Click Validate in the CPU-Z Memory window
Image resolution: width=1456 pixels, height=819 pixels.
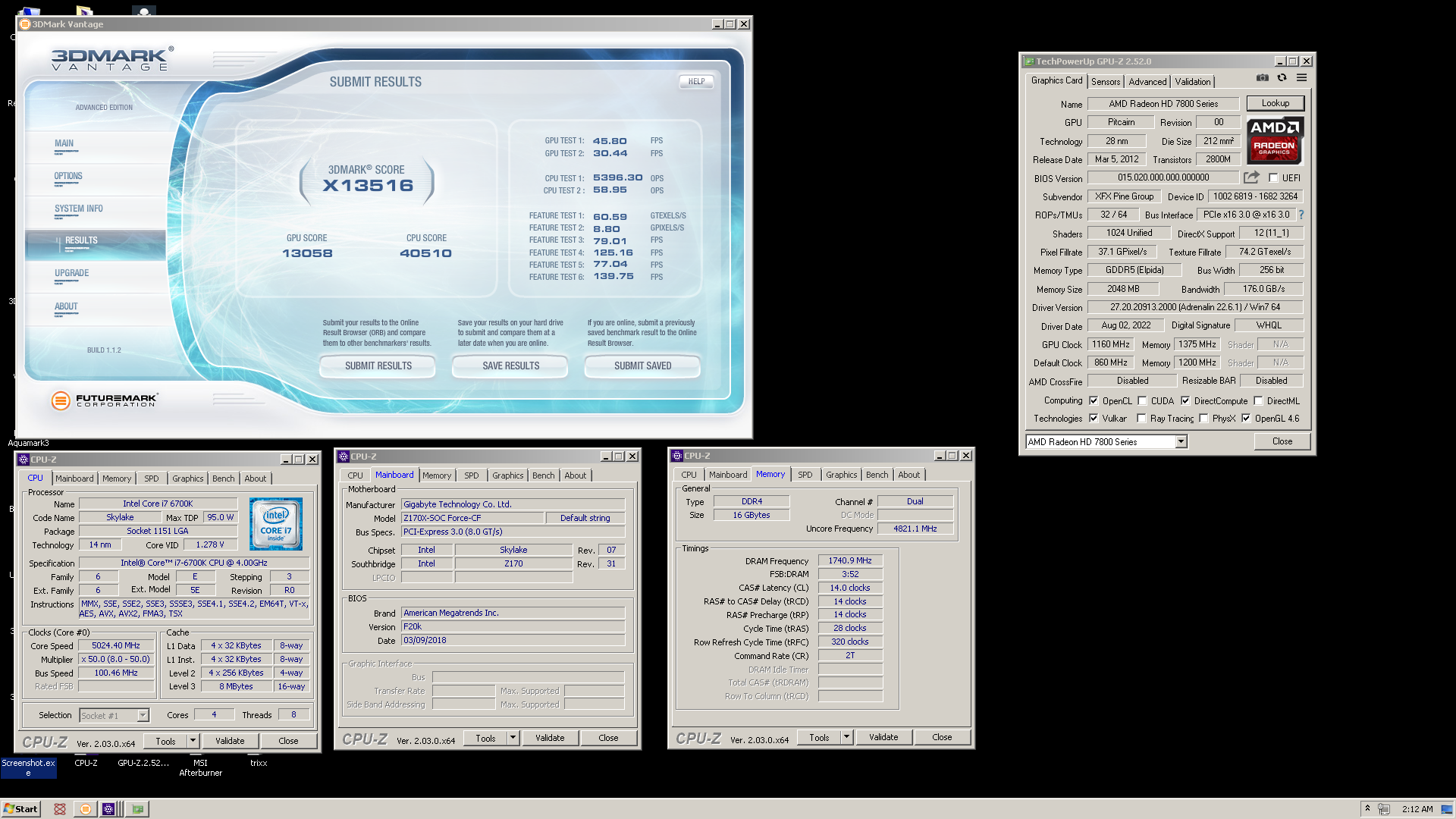point(883,737)
